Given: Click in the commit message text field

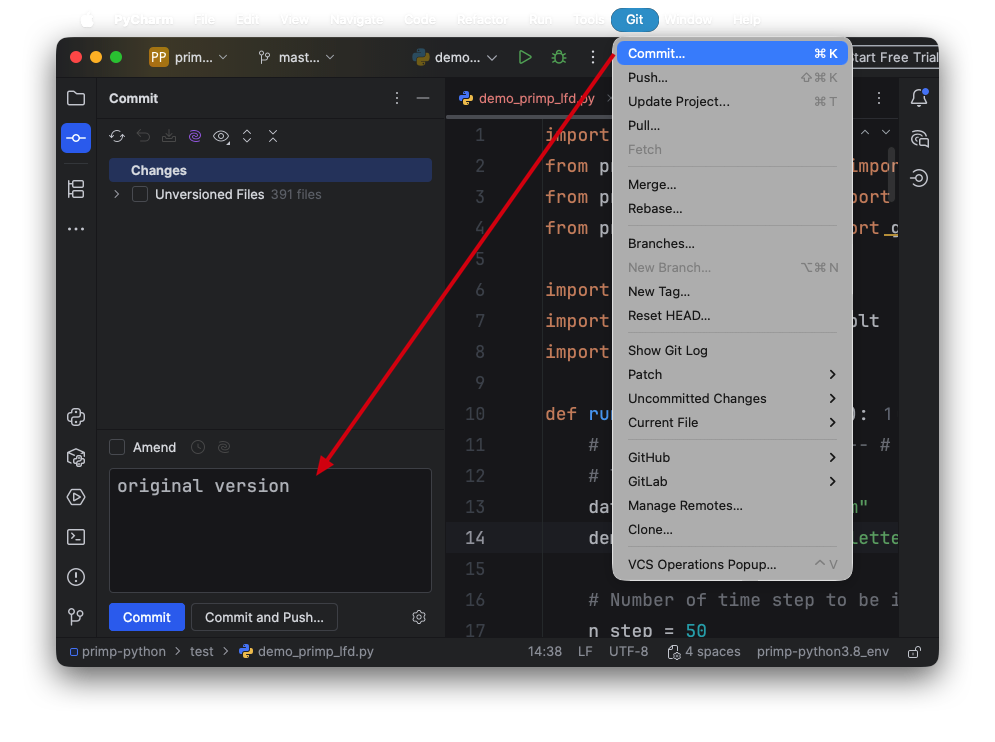Looking at the screenshot, I should point(270,540).
